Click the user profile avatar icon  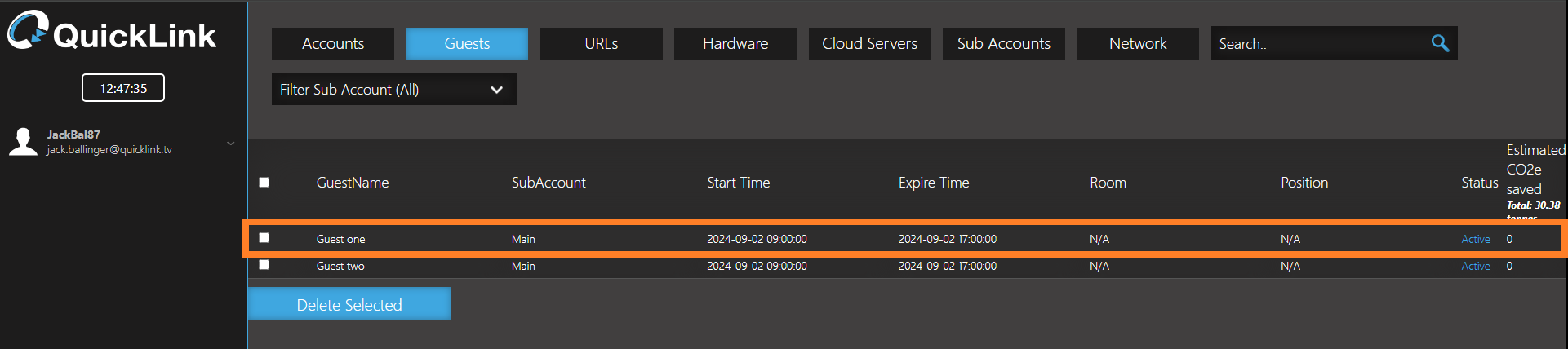point(23,142)
